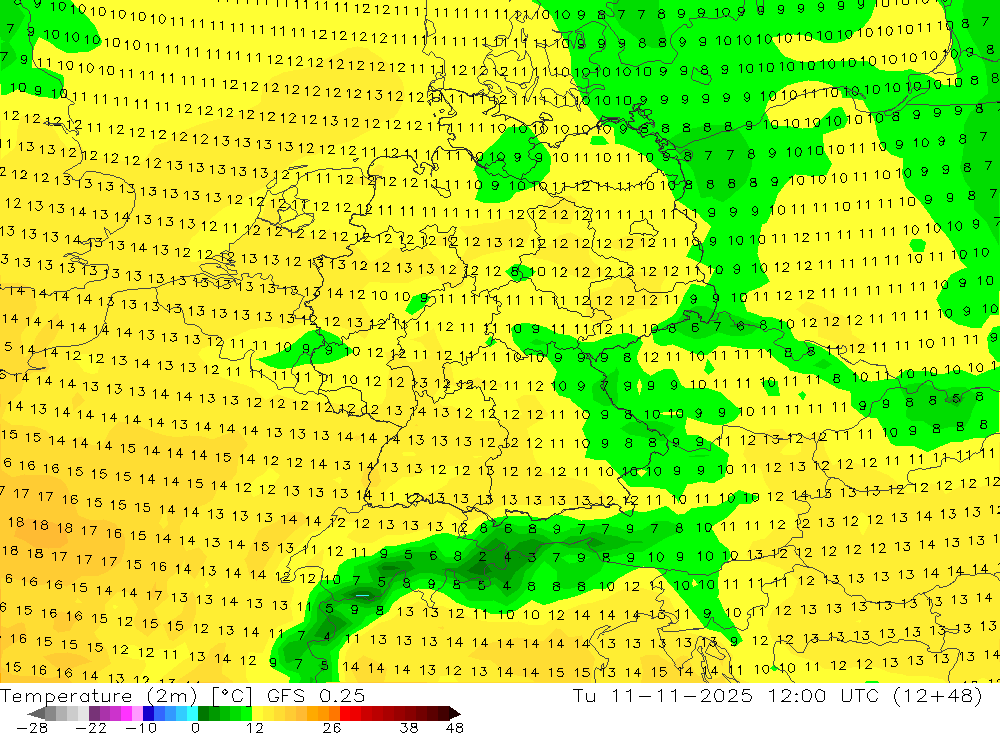Click the "38" legend label

click(409, 728)
